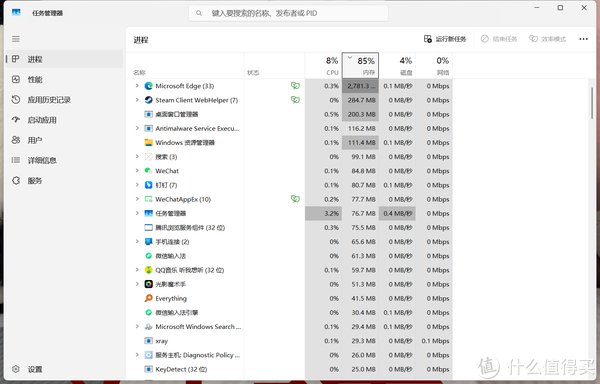Click the WeChatAppEx process icon
This screenshot has width=600, height=384.
point(148,199)
